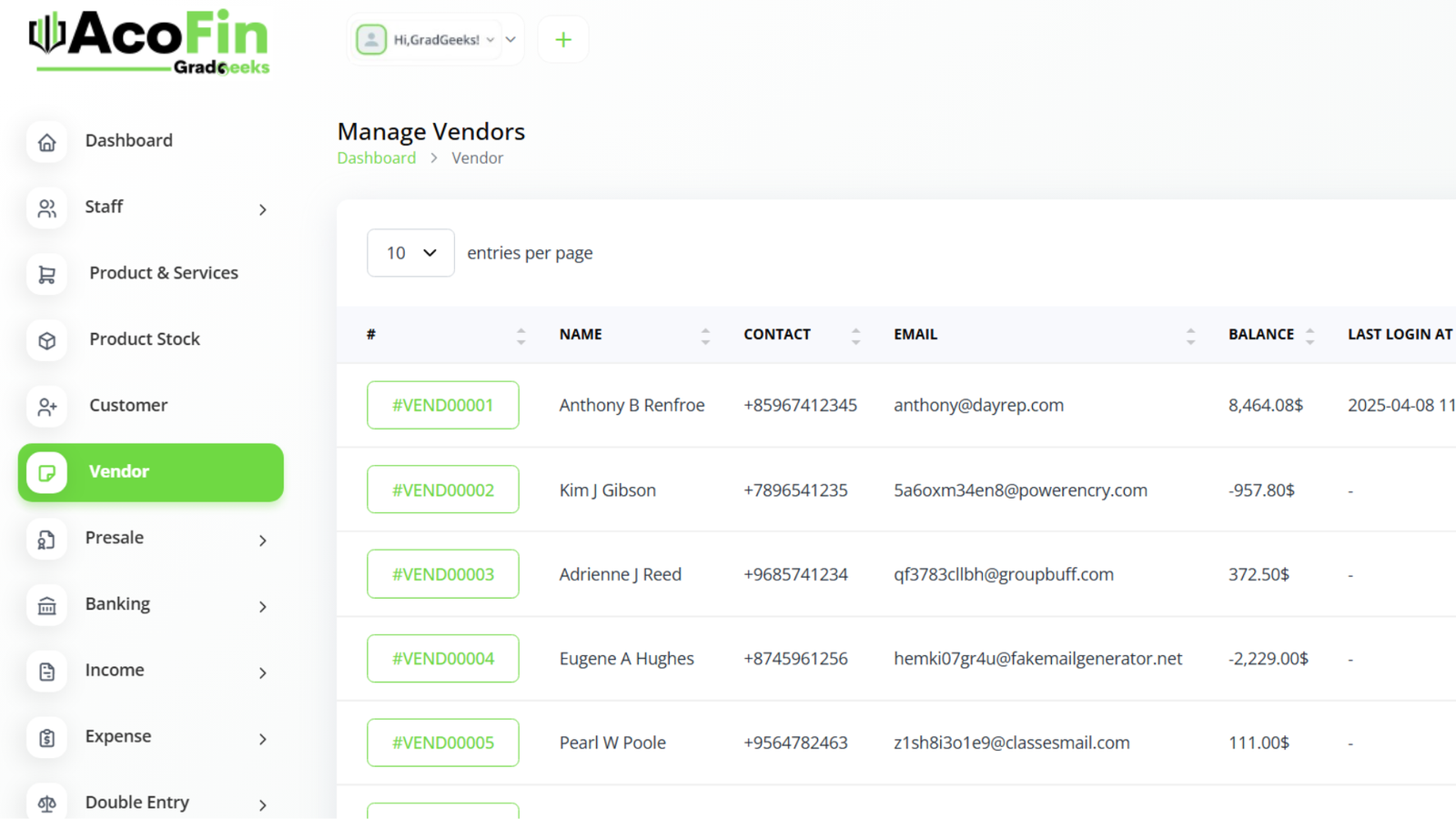Image resolution: width=1456 pixels, height=819 pixels.
Task: Open the Double Entry menu item
Action: 136,803
